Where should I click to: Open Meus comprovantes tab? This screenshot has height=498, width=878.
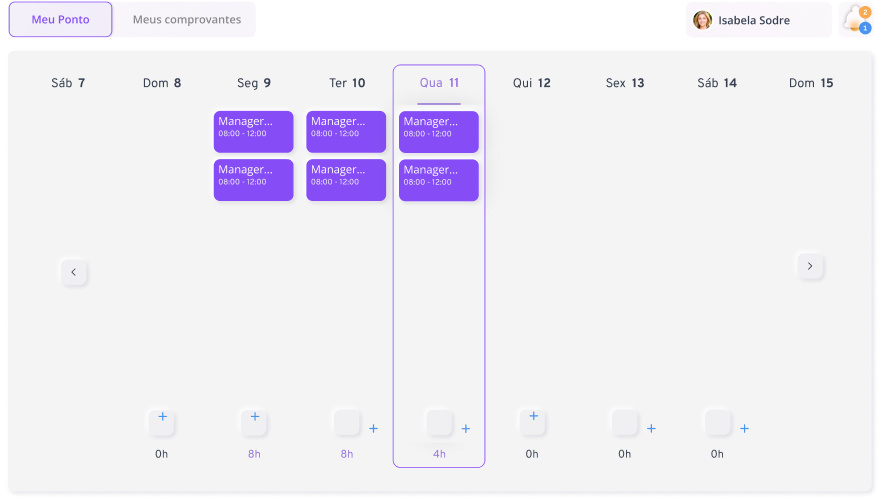187,20
